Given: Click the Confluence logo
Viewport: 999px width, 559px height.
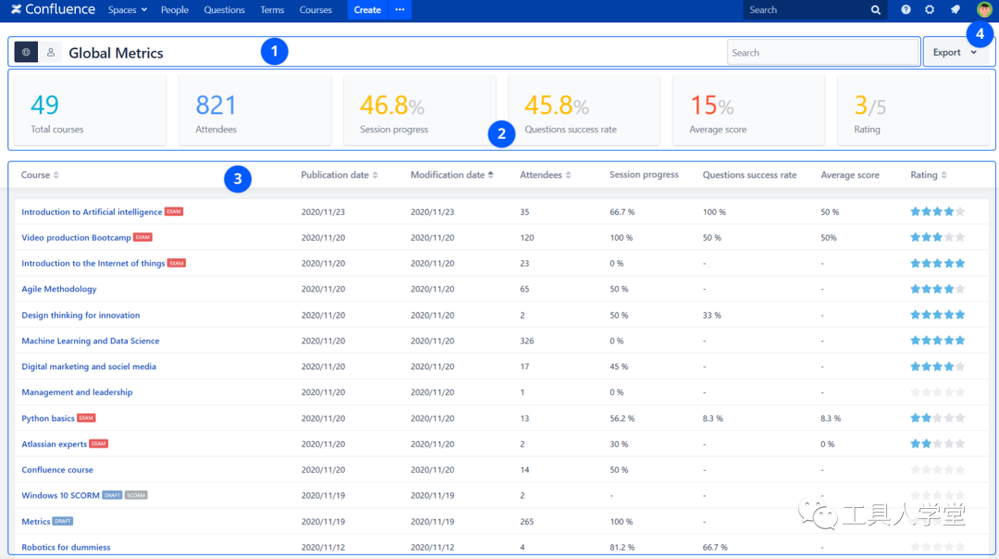Looking at the screenshot, I should click(53, 10).
